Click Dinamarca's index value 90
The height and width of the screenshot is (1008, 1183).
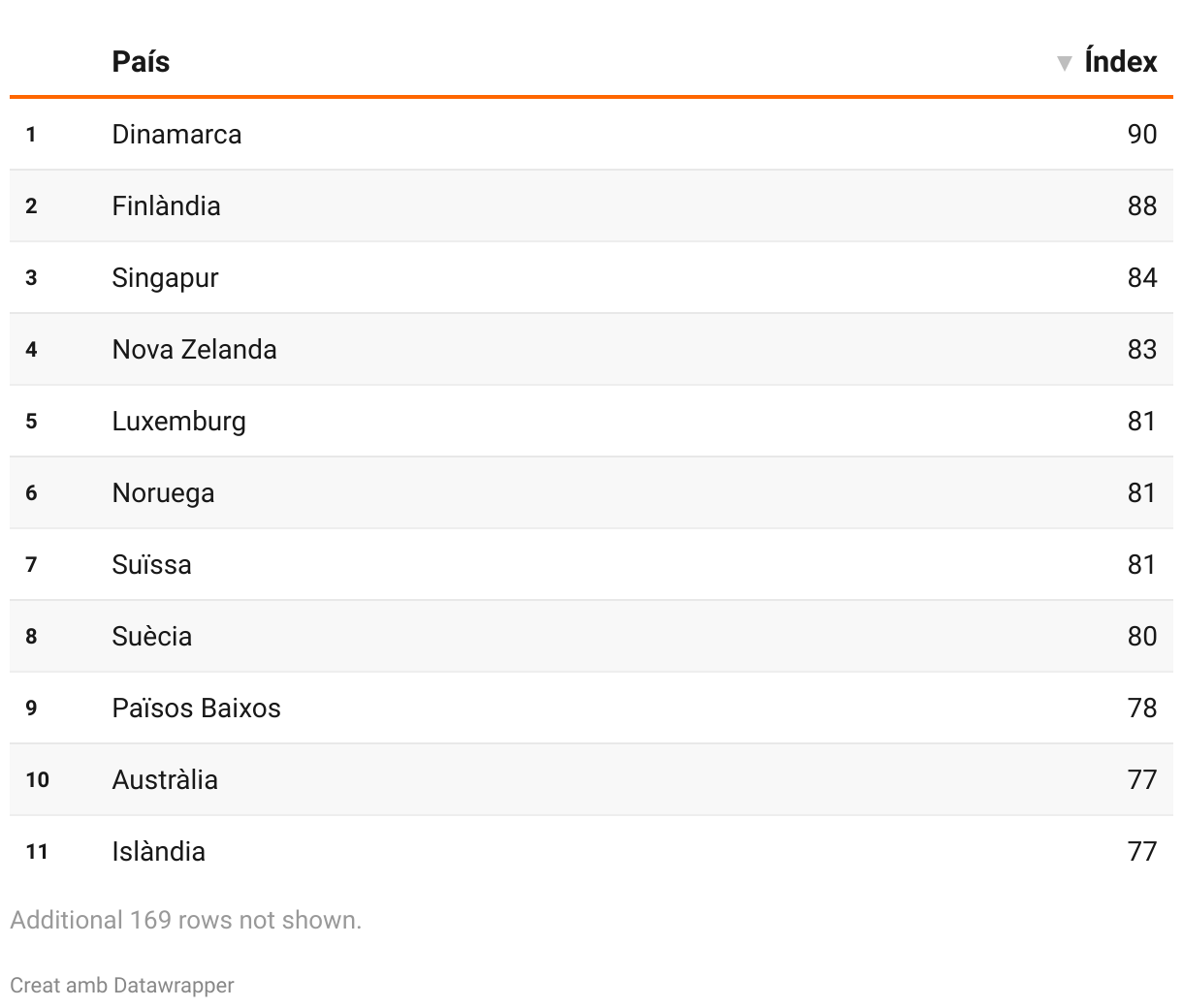coord(1141,134)
